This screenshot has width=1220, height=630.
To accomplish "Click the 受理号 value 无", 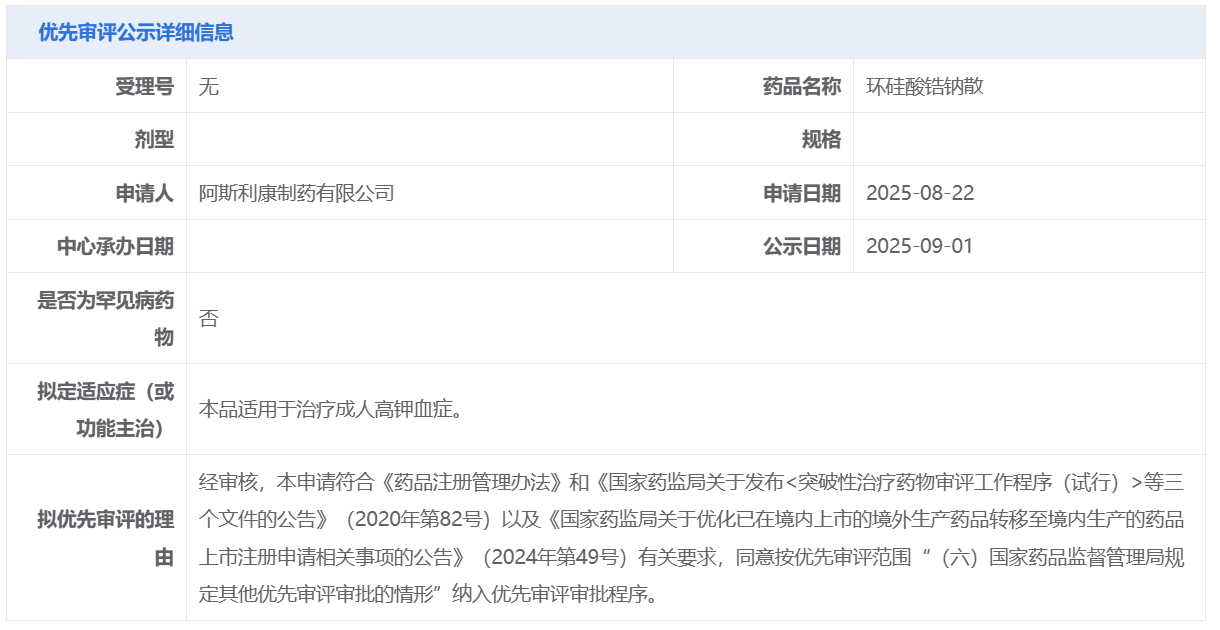I will (209, 86).
